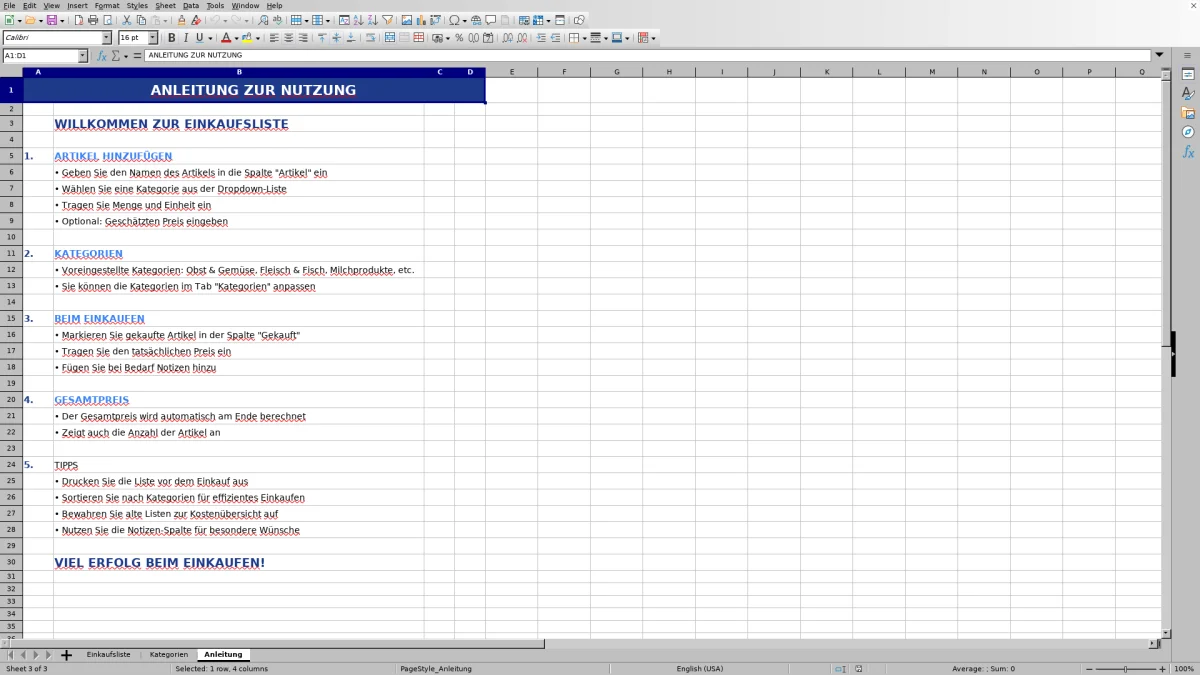This screenshot has height=675, width=1200.
Task: Insert an image via the toolbar icon
Action: click(406, 18)
